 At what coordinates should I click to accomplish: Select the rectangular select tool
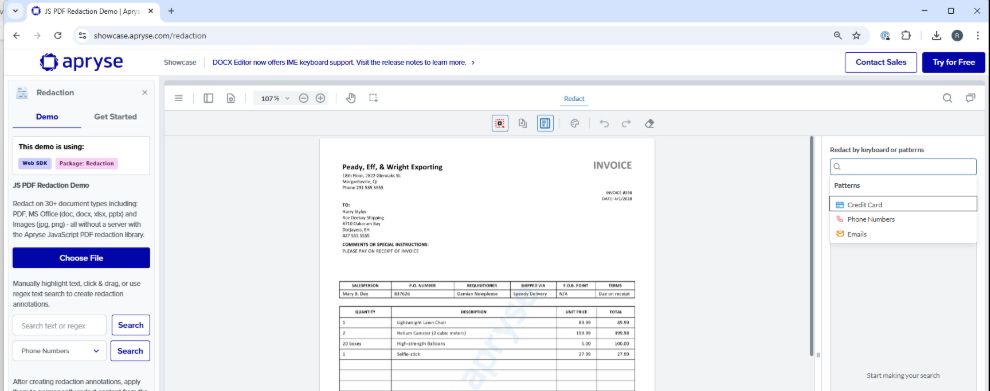pos(374,99)
